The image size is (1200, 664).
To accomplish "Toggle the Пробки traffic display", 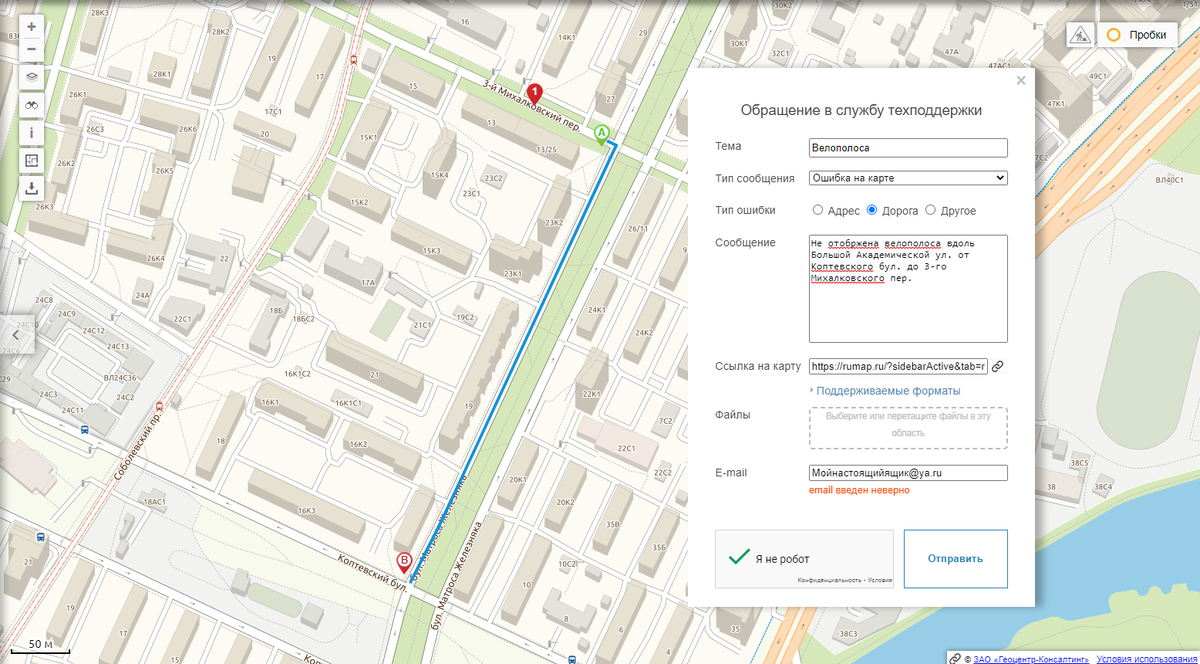I will (1139, 33).
